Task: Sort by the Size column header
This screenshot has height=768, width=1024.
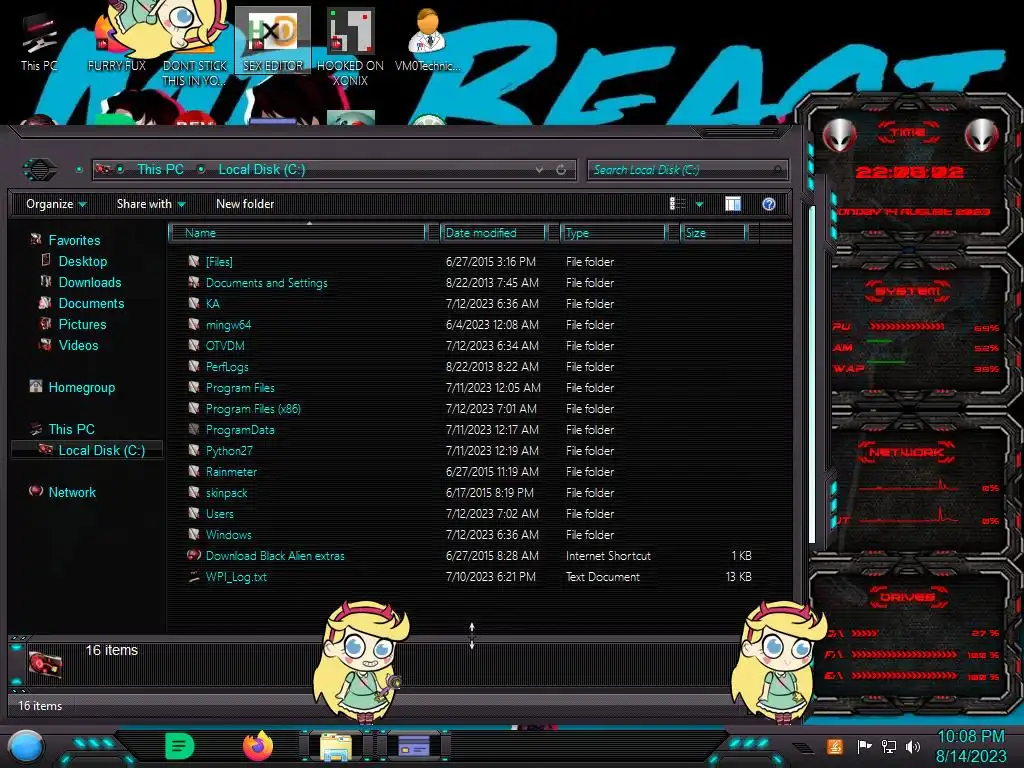Action: 713,232
